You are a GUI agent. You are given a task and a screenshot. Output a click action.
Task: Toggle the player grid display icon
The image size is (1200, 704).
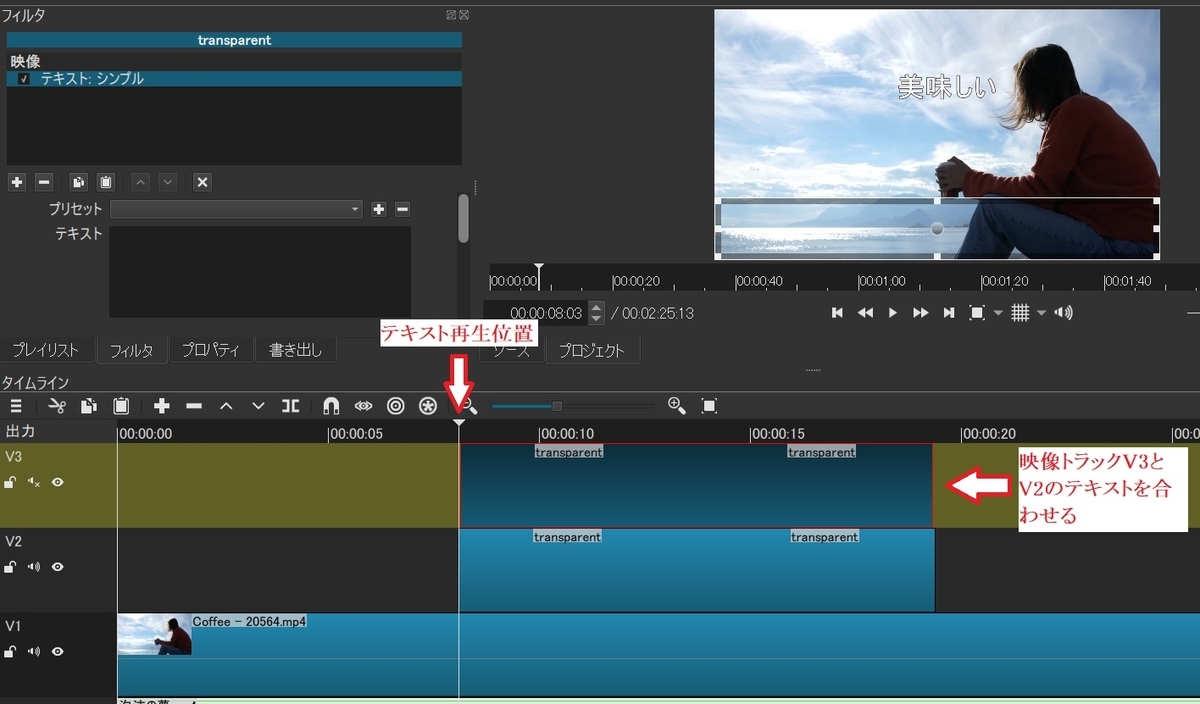[x=1020, y=313]
